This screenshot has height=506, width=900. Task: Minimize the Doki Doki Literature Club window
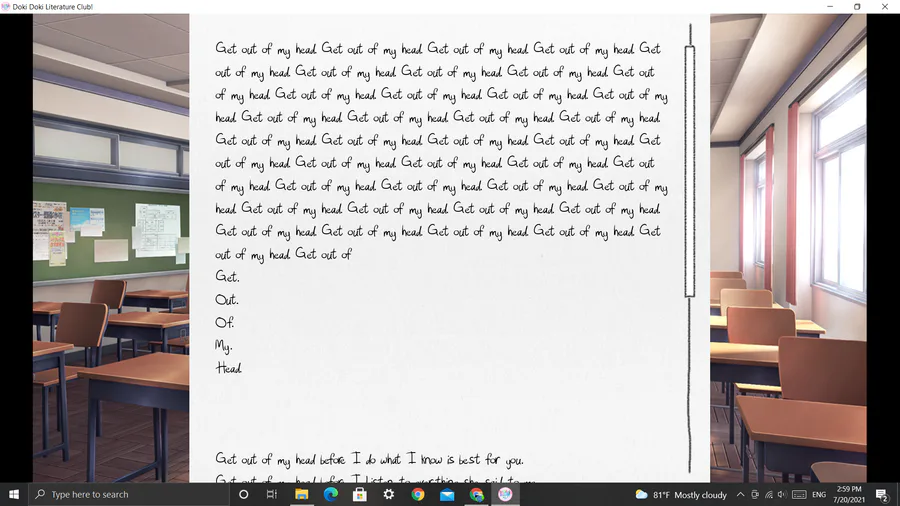click(x=830, y=6)
